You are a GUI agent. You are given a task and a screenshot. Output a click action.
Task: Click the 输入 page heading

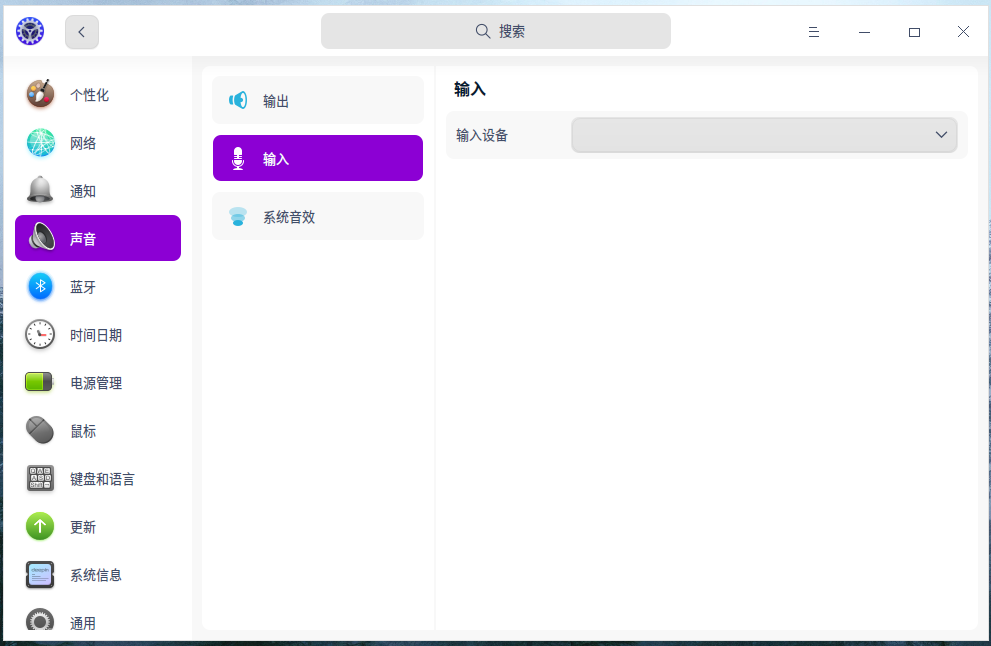[470, 89]
